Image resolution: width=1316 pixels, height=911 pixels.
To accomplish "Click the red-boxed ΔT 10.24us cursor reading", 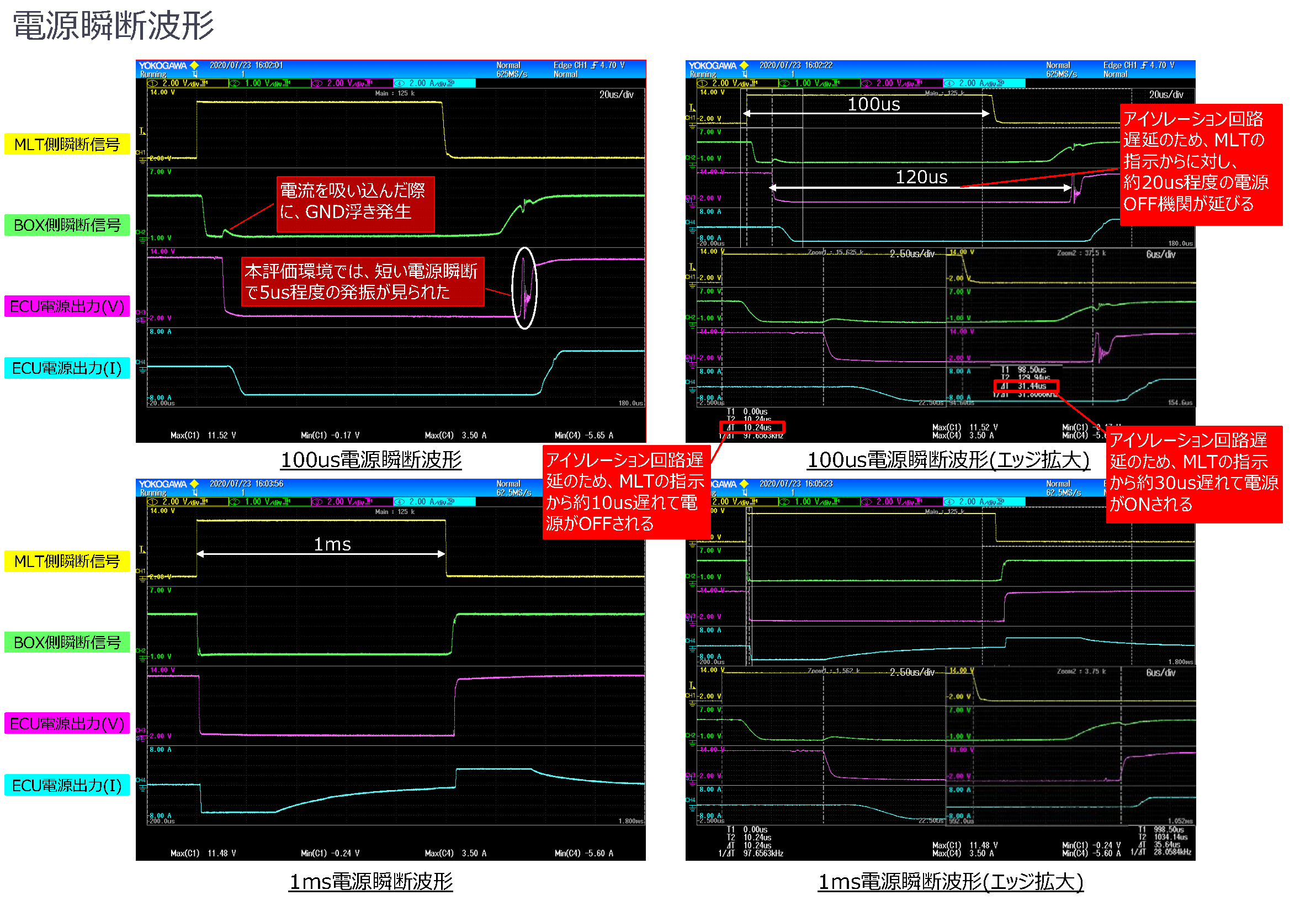I will [752, 427].
